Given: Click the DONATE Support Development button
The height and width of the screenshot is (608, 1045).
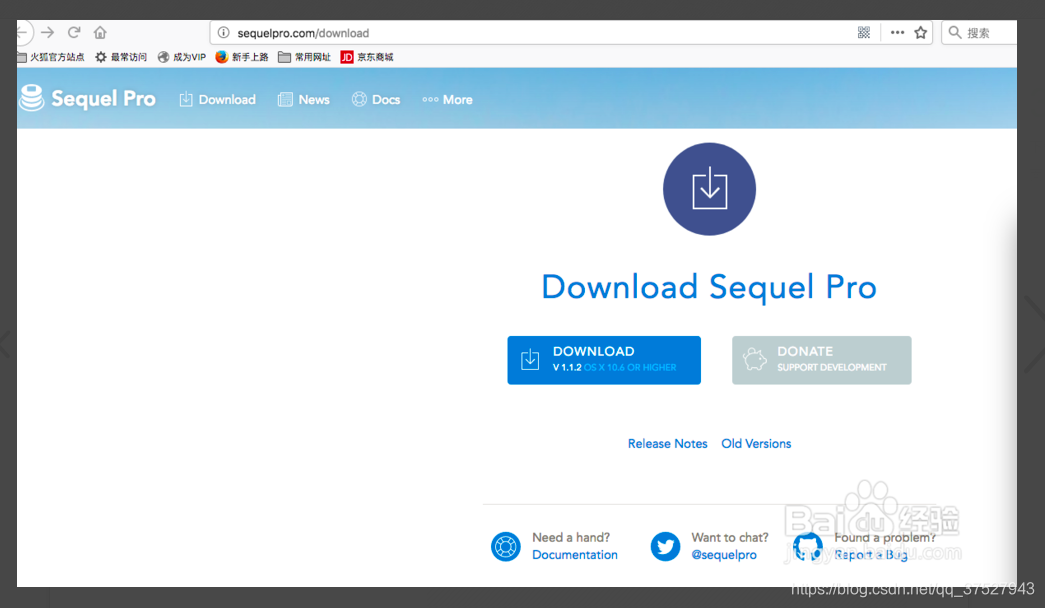Looking at the screenshot, I should coord(822,360).
